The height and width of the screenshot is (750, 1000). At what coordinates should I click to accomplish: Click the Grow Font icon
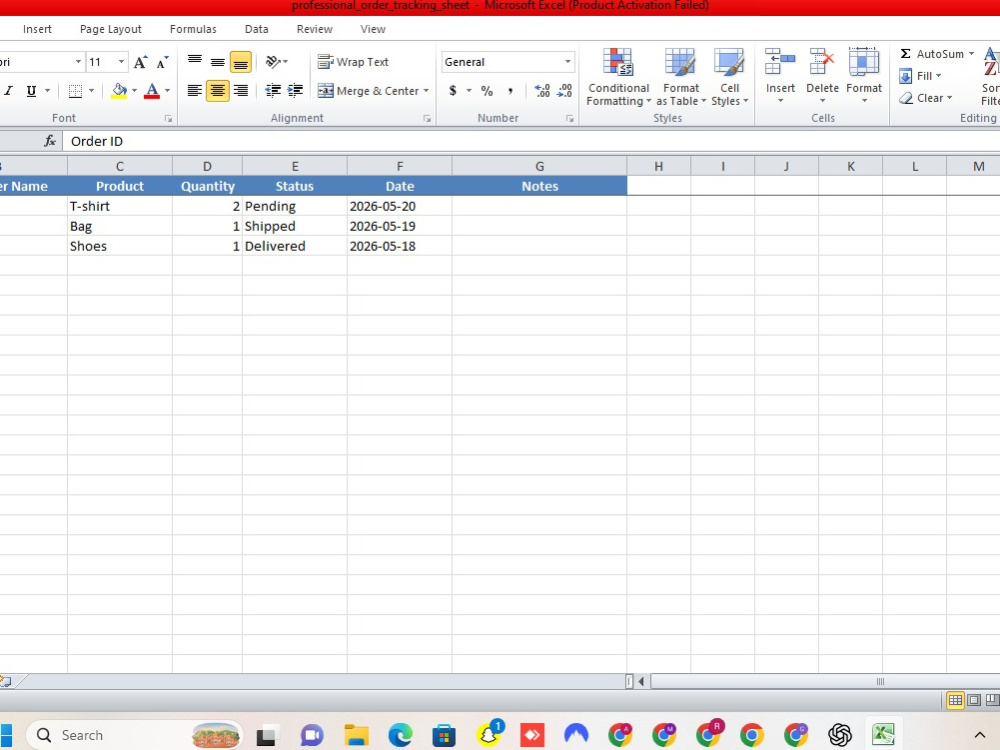[x=140, y=62]
